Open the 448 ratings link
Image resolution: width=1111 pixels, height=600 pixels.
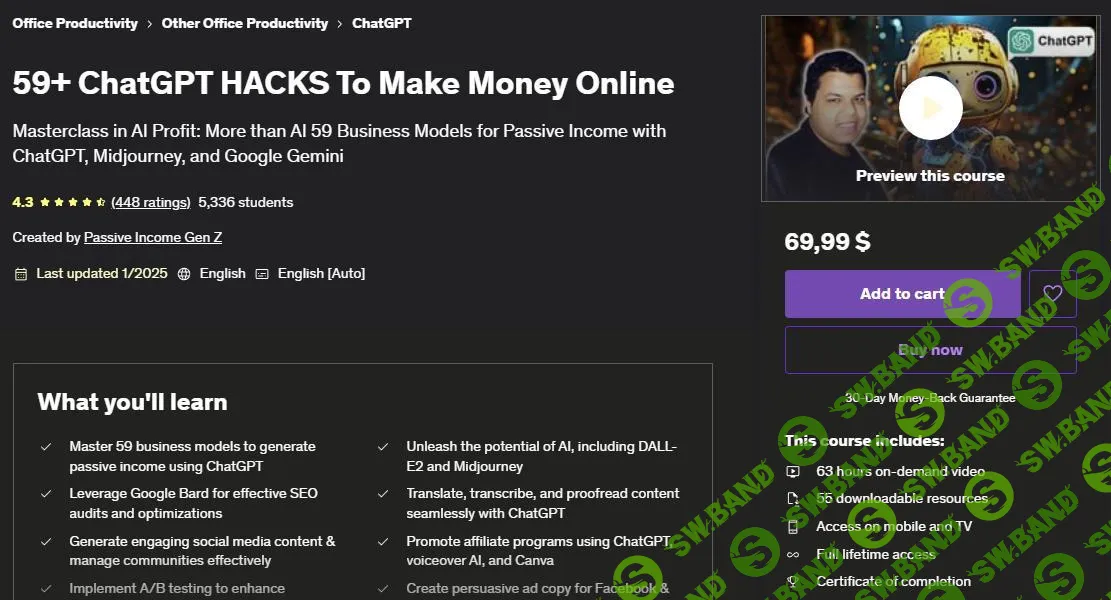(x=151, y=203)
